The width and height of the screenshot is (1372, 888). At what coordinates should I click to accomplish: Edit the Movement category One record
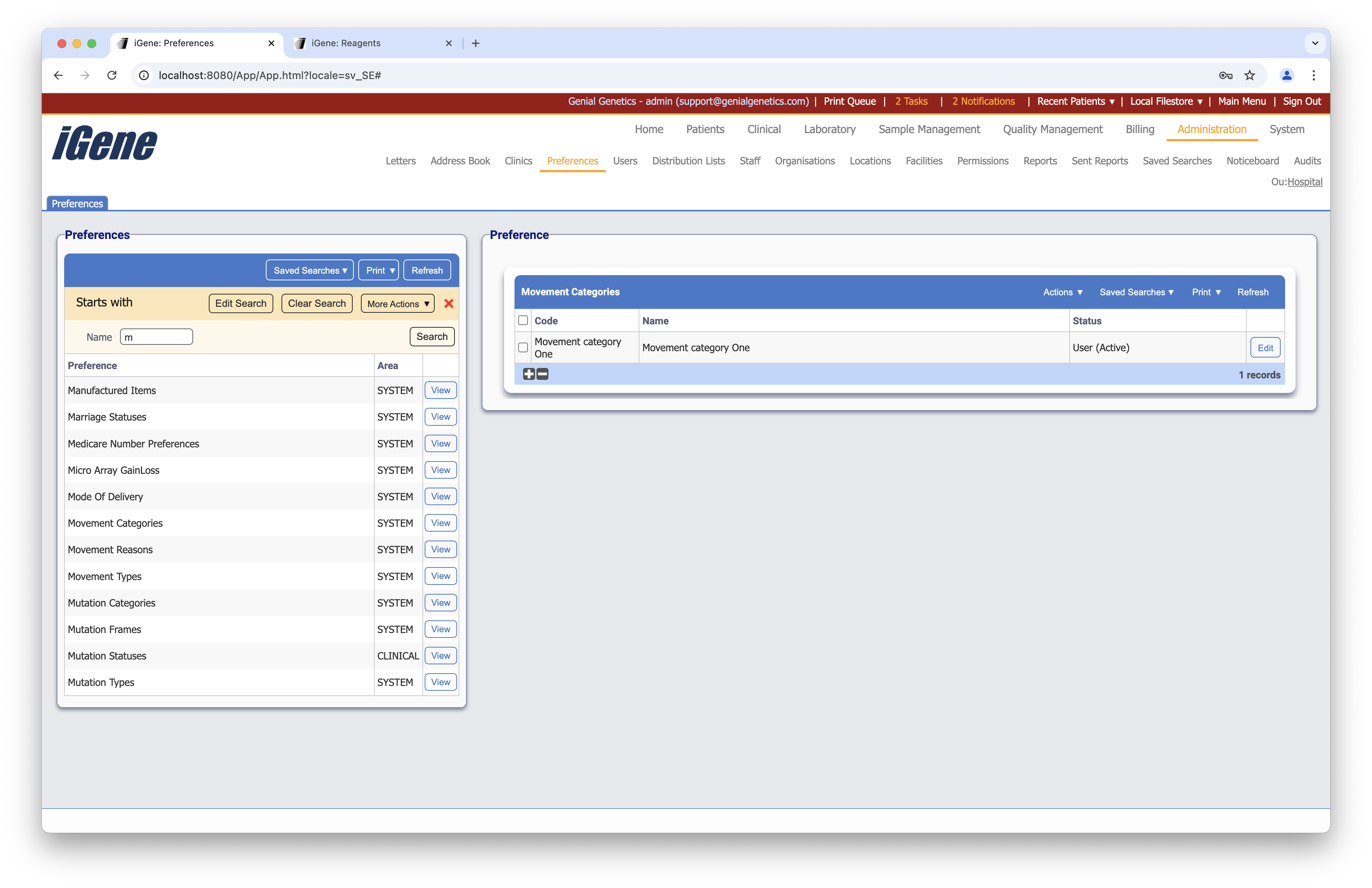pos(1265,347)
